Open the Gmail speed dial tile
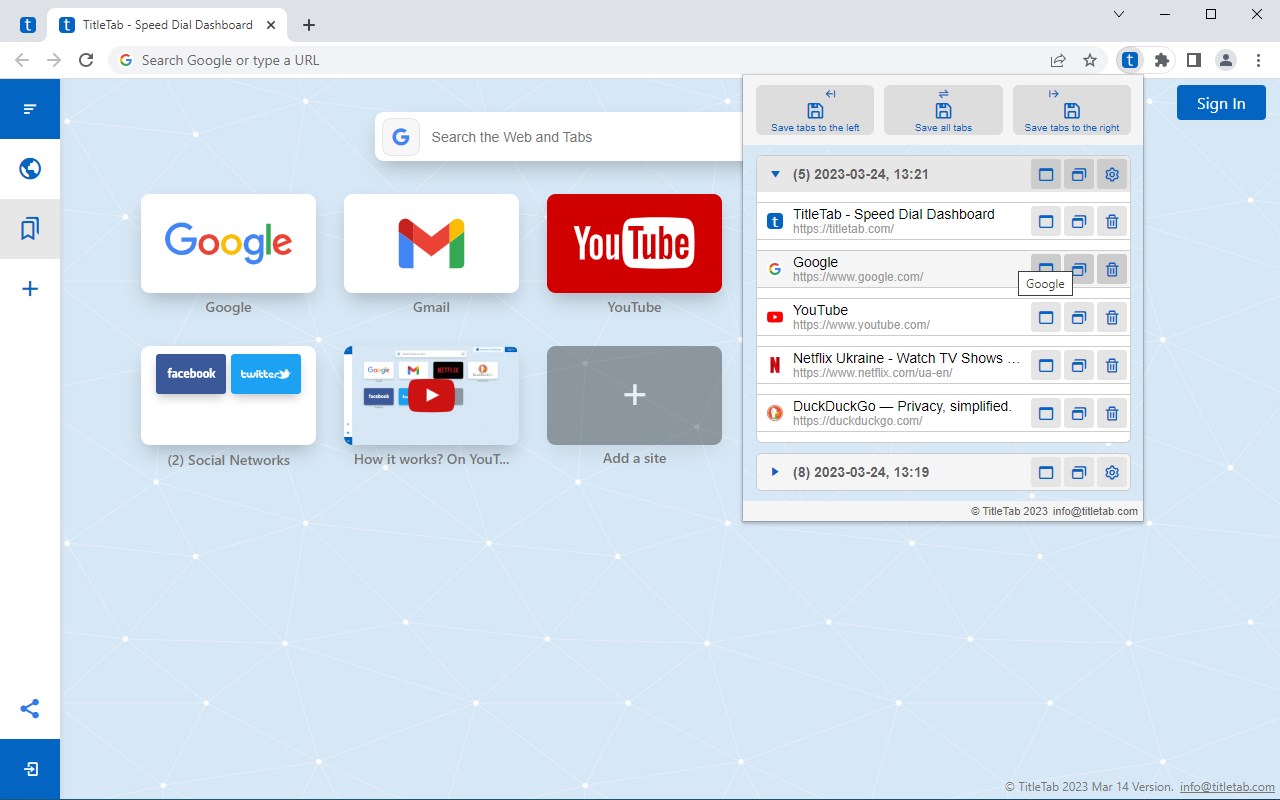Screen dimensions: 1280x800 431,244
